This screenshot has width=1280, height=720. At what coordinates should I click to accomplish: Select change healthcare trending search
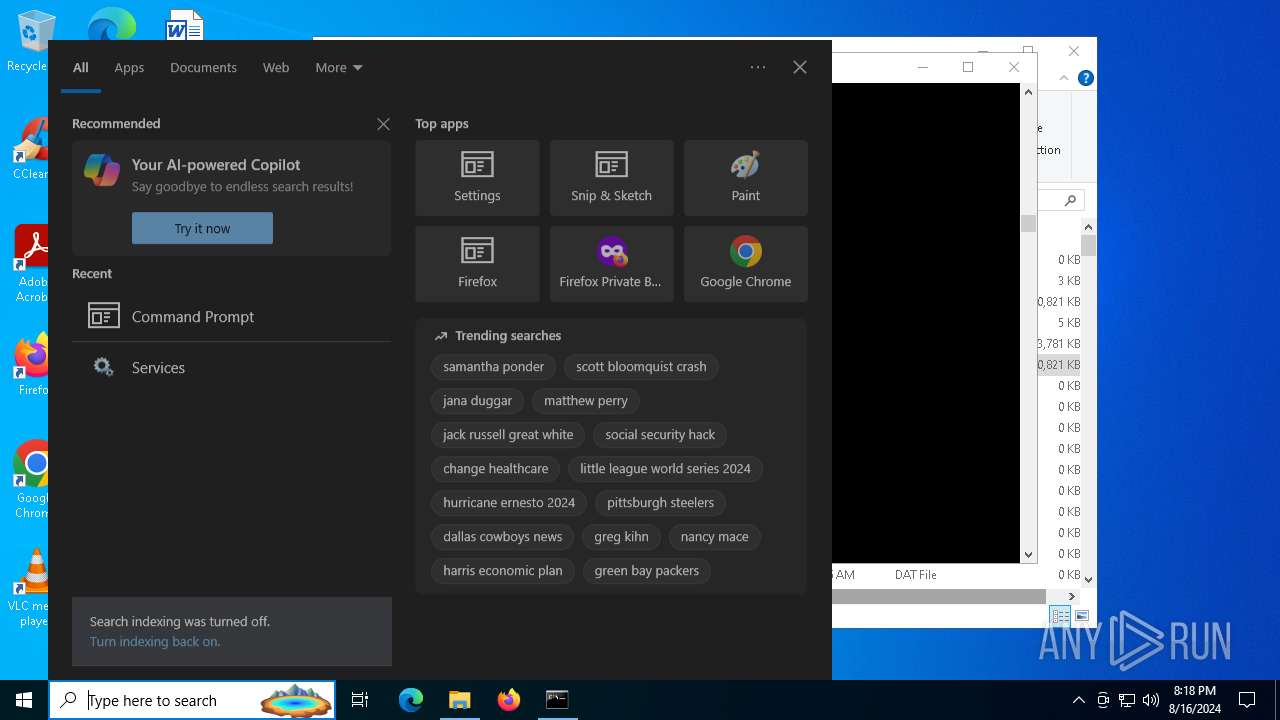(496, 469)
